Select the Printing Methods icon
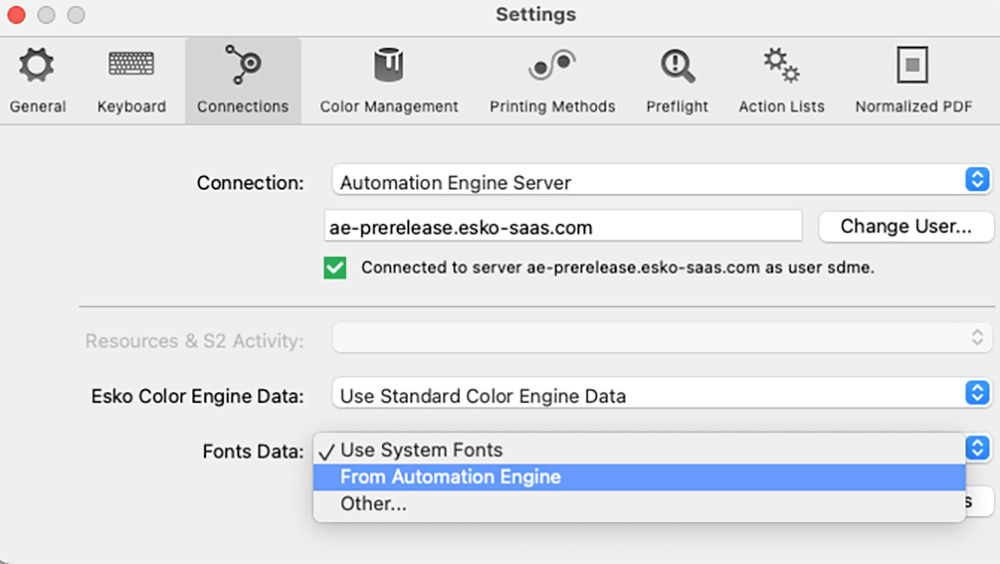 point(552,67)
